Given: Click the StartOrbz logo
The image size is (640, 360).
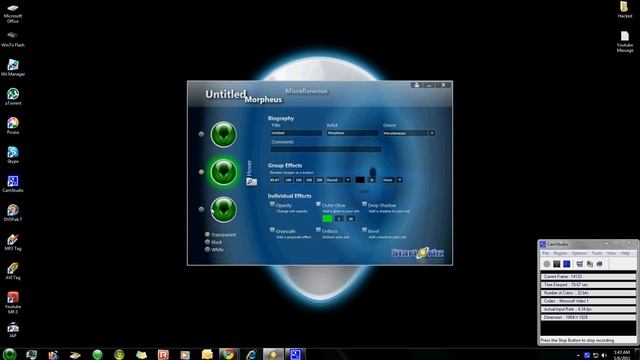Looking at the screenshot, I should [418, 253].
